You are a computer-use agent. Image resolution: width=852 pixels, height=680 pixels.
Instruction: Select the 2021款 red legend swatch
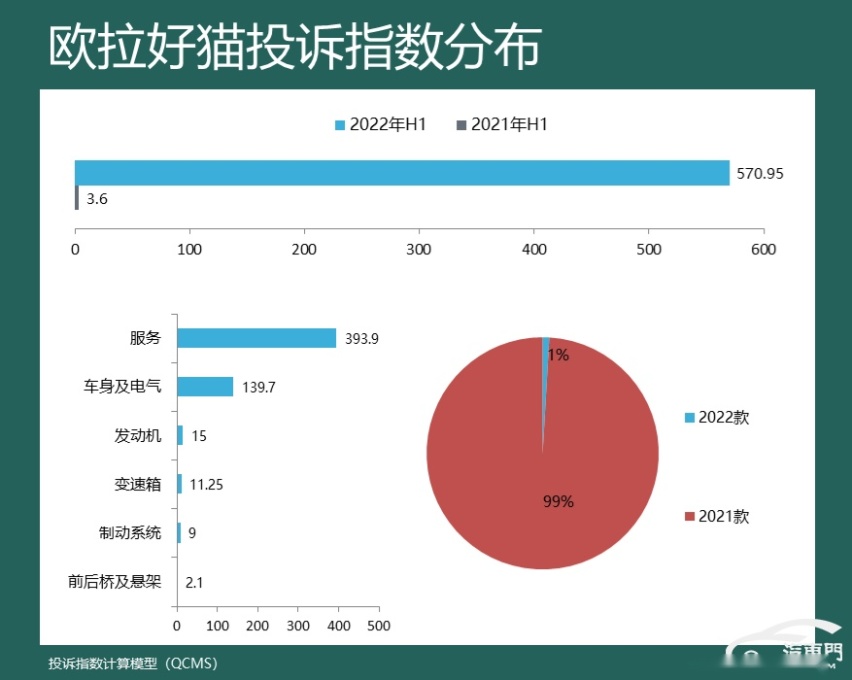click(x=690, y=516)
